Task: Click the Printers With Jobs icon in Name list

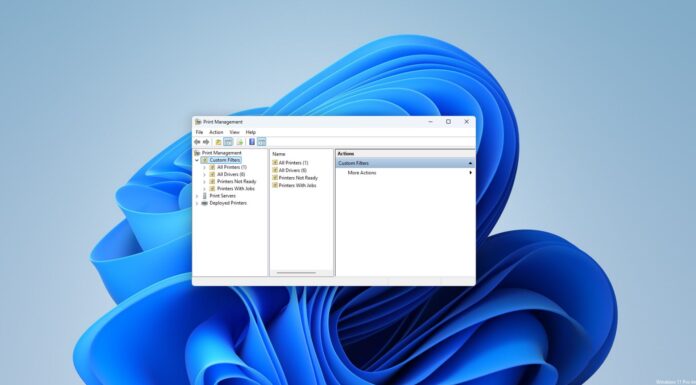Action: click(275, 185)
